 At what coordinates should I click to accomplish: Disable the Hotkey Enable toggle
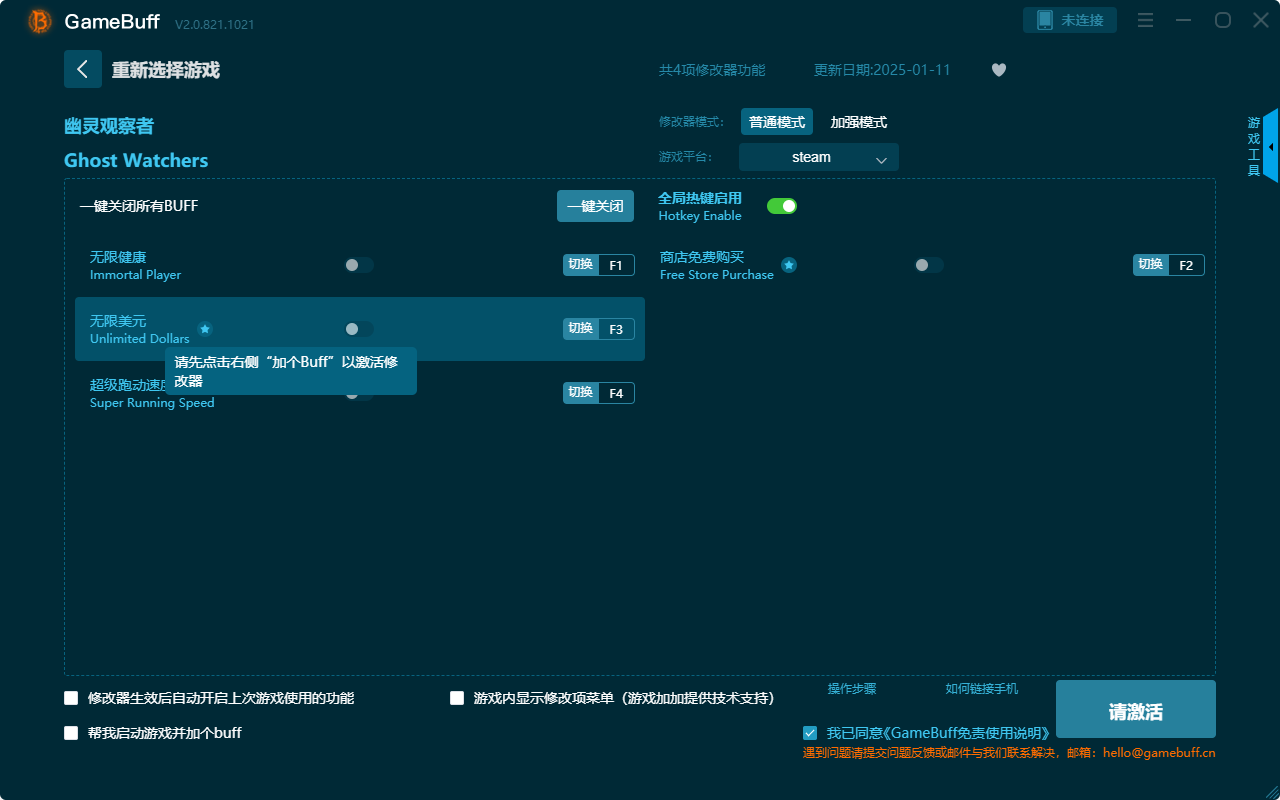[x=781, y=205]
